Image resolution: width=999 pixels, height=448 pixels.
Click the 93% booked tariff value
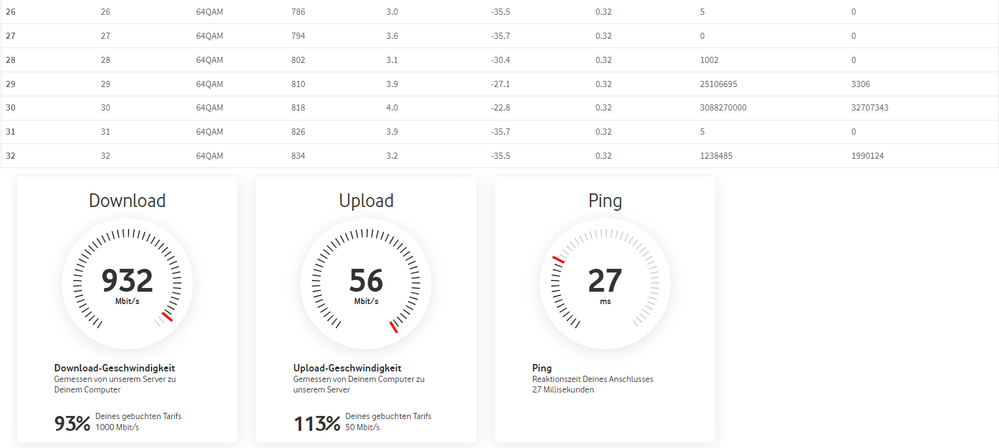71,423
